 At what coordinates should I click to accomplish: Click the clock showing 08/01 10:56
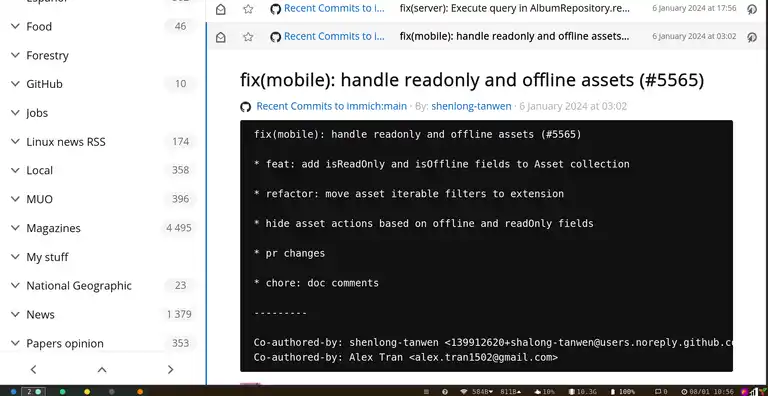click(x=707, y=392)
